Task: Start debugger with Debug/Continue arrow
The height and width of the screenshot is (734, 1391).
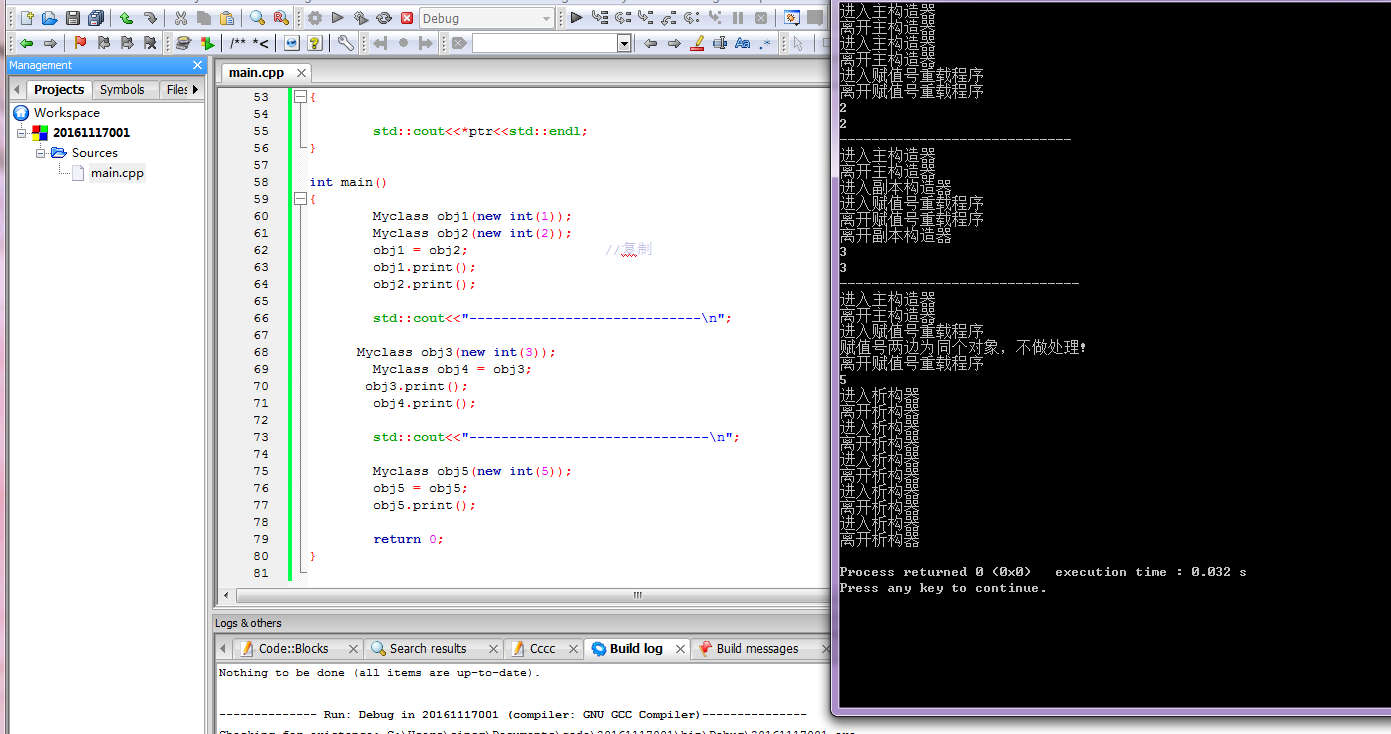Action: [576, 18]
